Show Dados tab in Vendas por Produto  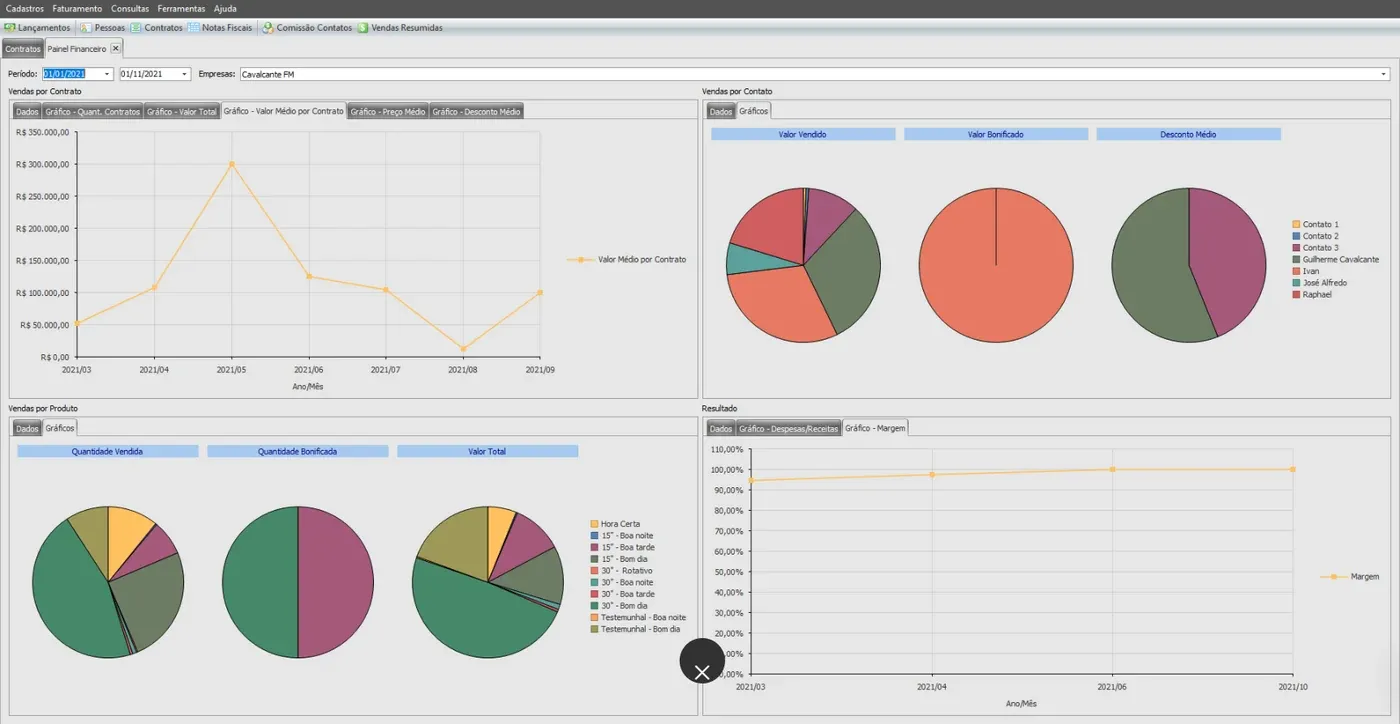point(27,428)
